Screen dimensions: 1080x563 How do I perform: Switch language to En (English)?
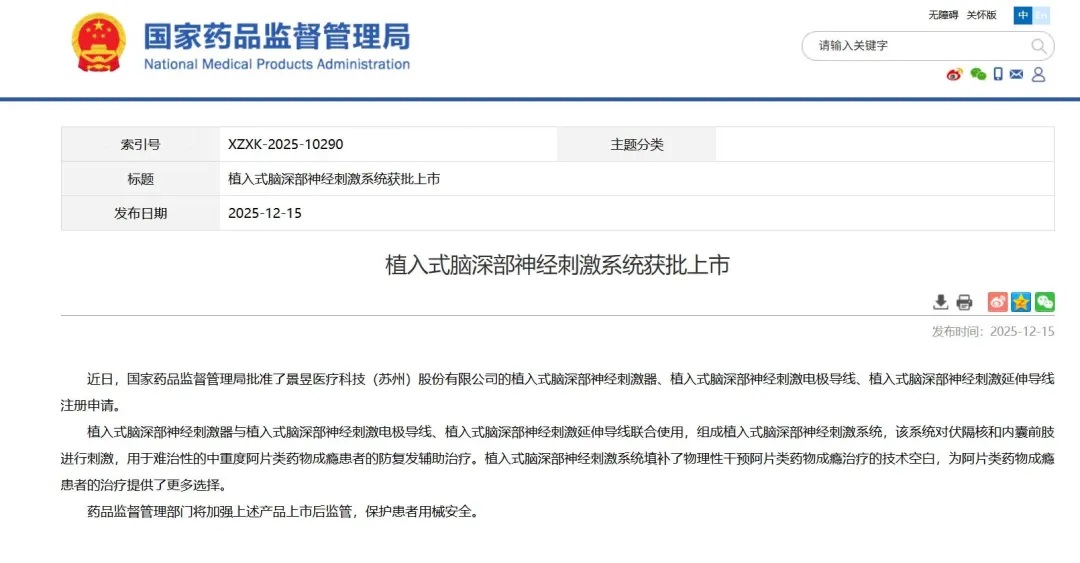point(1041,15)
